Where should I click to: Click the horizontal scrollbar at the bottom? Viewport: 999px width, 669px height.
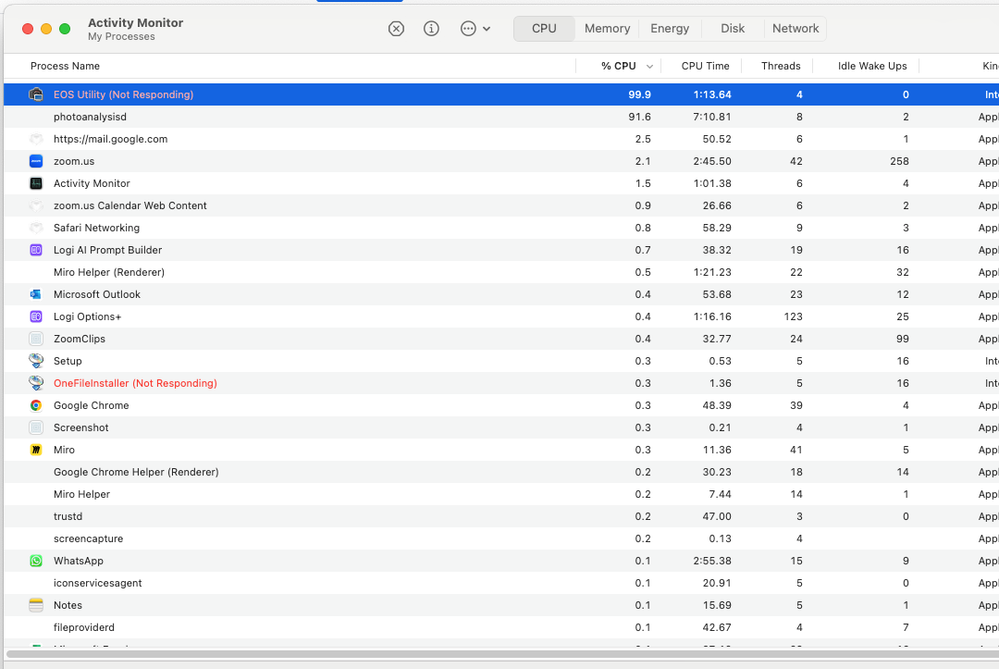coord(450,655)
